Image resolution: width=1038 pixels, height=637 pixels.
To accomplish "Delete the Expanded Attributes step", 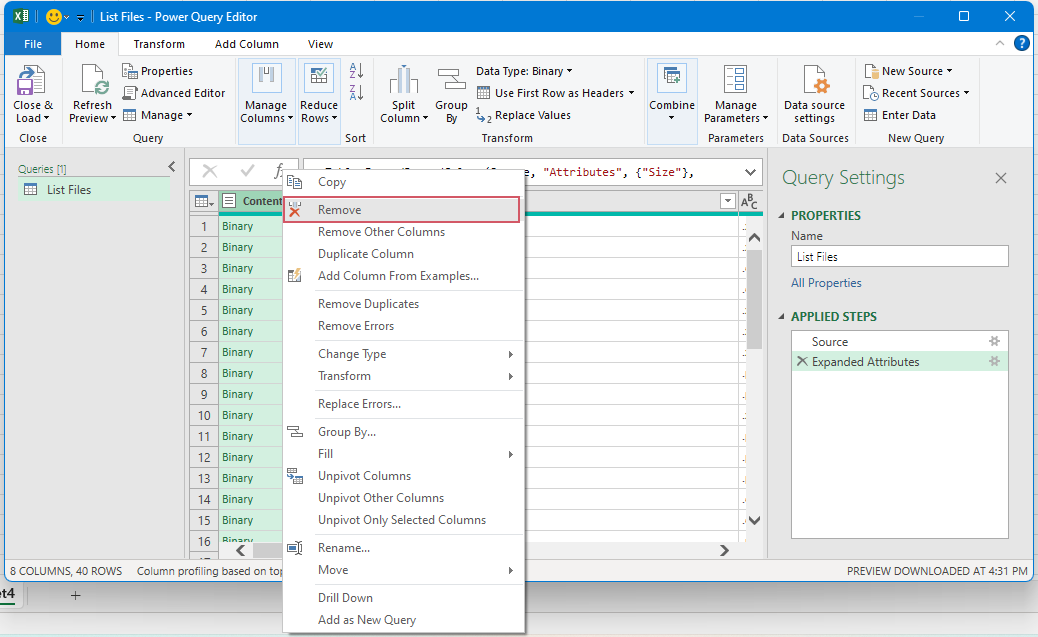I will (802, 362).
